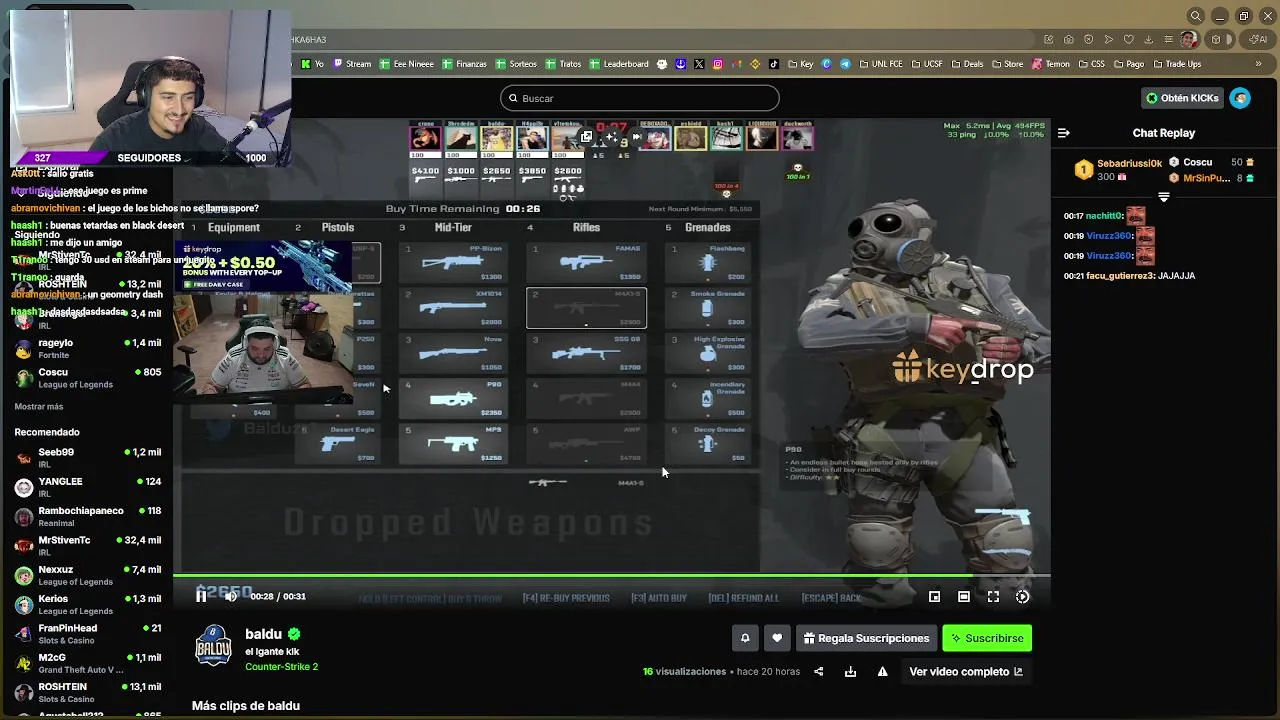This screenshot has height=720, width=1280.
Task: Pause the clip playback
Action: [x=201, y=596]
